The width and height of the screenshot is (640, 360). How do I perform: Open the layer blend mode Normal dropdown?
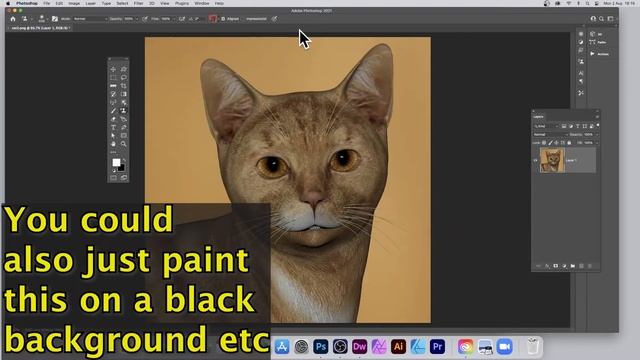pos(551,135)
